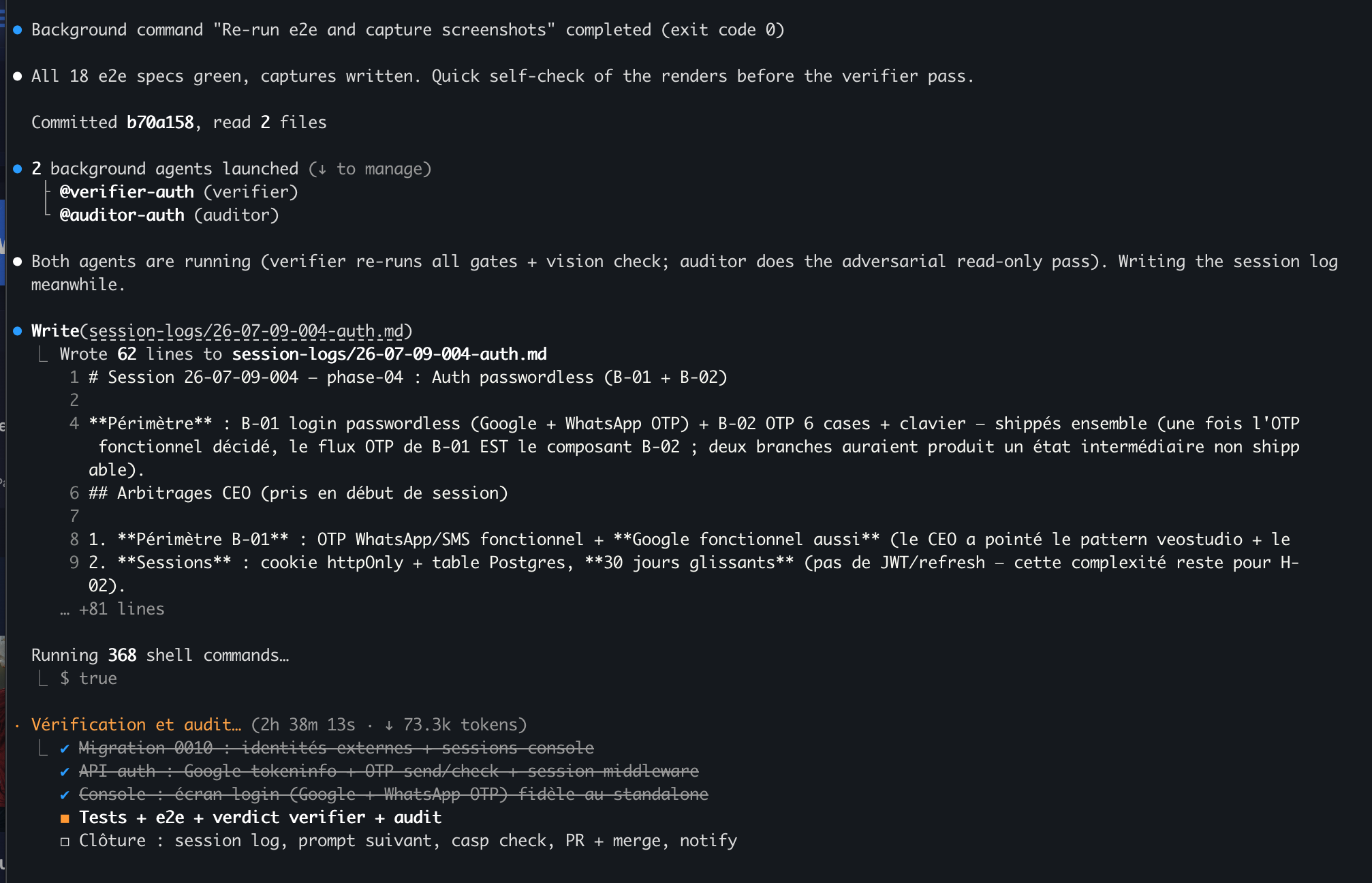Click the white bullet beside All 18 e2e specs
Image resolution: width=1372 pixels, height=883 pixels.
pyautogui.click(x=18, y=76)
